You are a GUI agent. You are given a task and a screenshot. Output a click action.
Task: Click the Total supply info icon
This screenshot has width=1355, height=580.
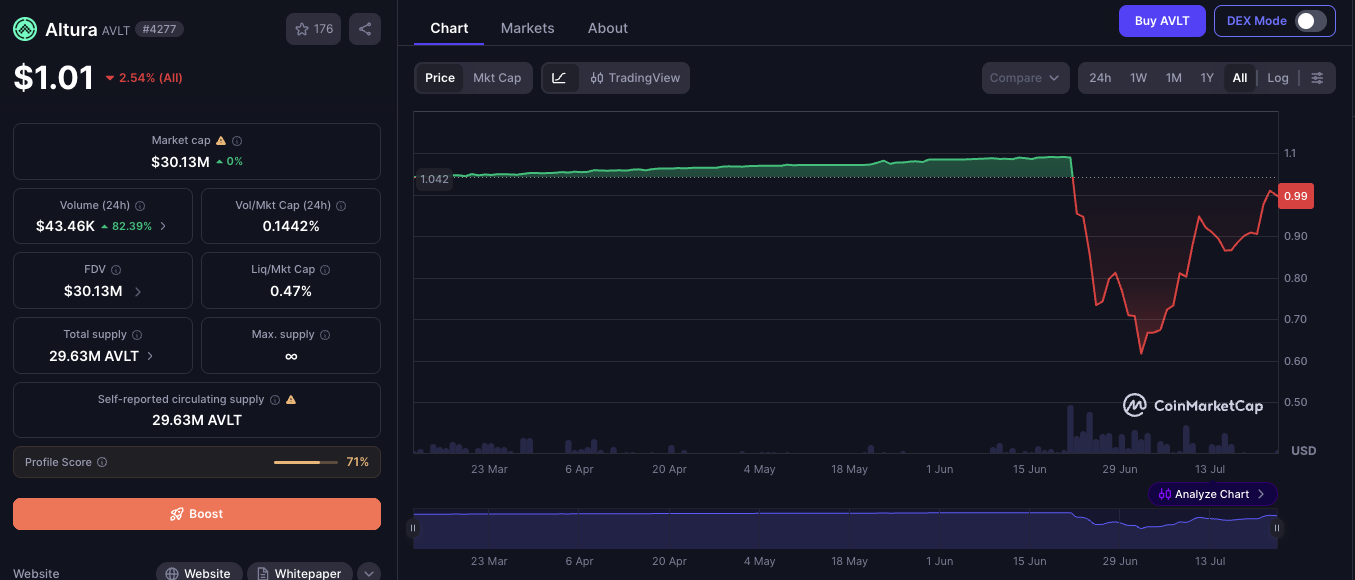(137, 335)
